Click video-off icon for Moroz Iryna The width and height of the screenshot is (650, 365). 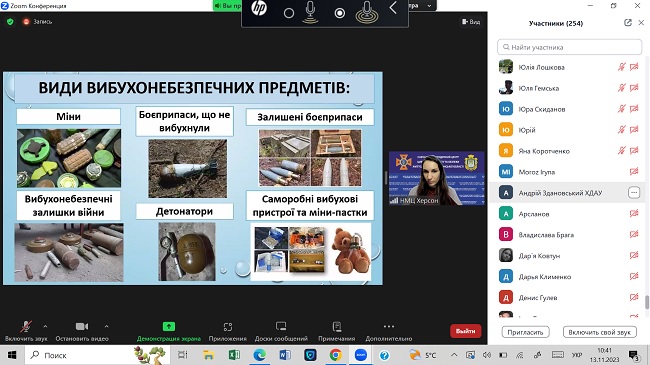634,171
